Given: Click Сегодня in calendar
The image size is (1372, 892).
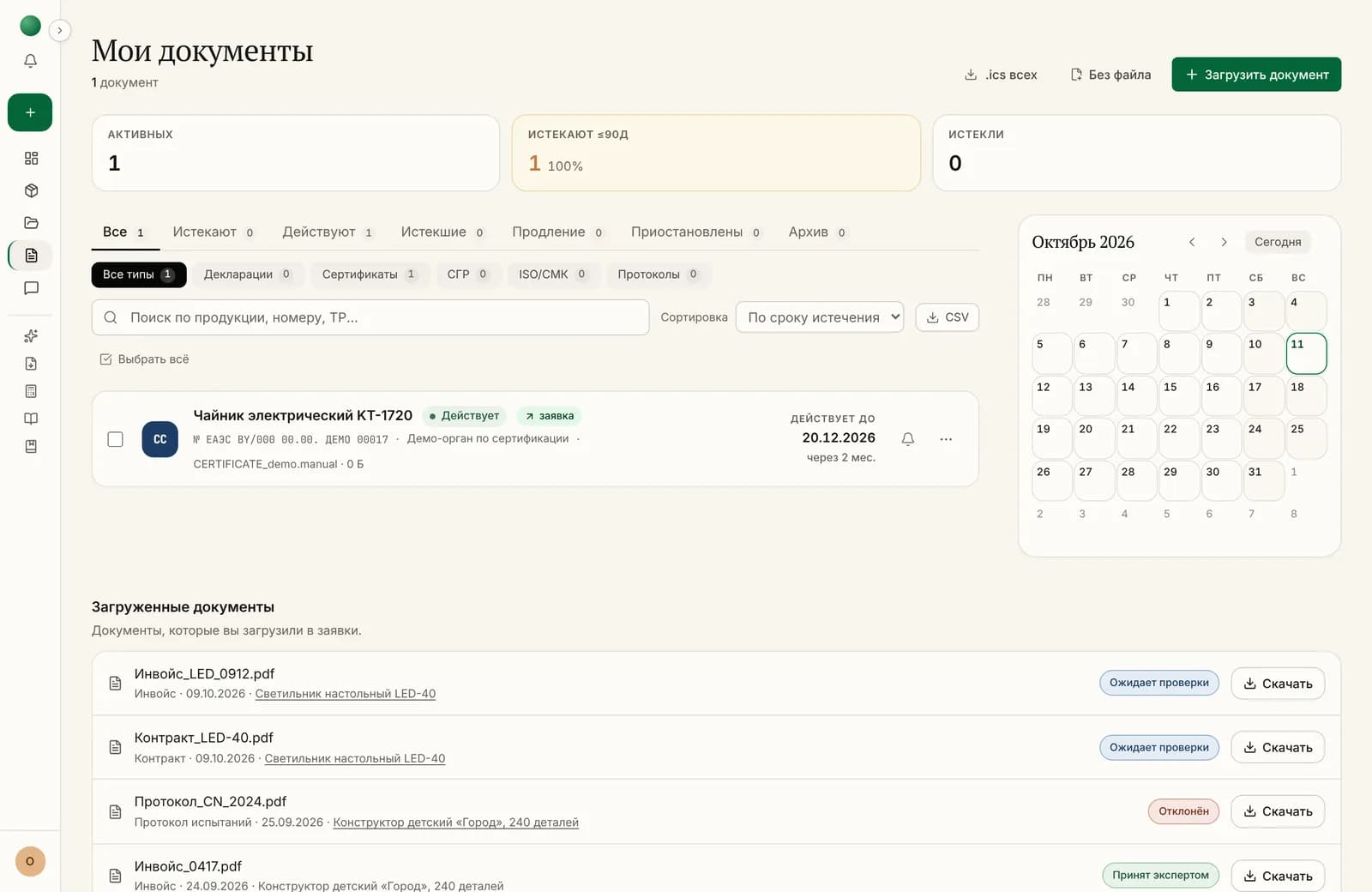Looking at the screenshot, I should click(x=1278, y=242).
